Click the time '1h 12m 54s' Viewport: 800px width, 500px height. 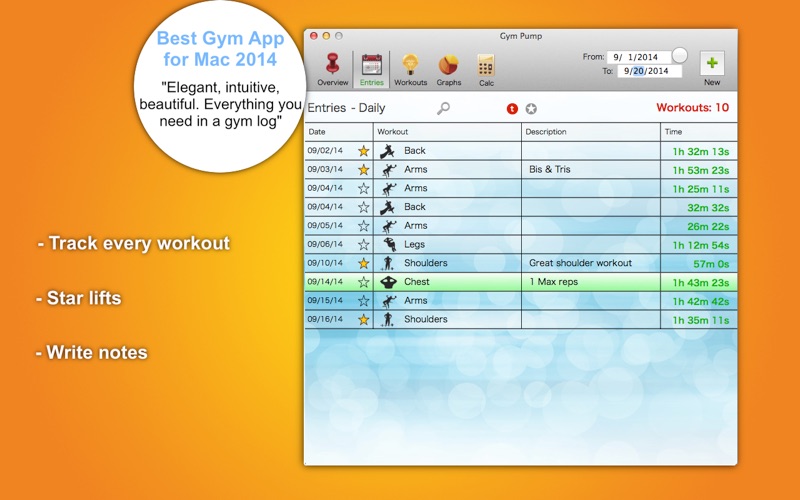tap(701, 245)
